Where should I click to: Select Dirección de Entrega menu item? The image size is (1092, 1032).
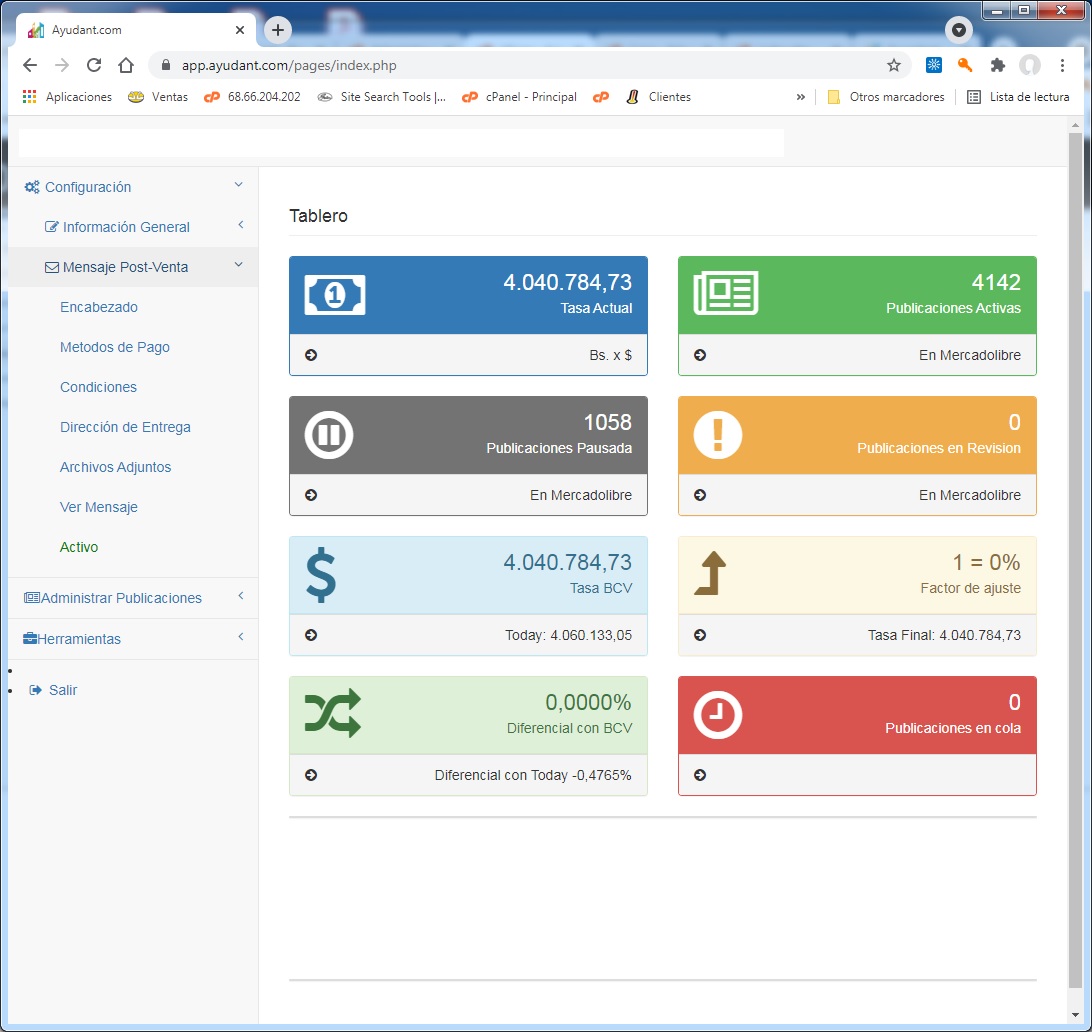(x=125, y=427)
